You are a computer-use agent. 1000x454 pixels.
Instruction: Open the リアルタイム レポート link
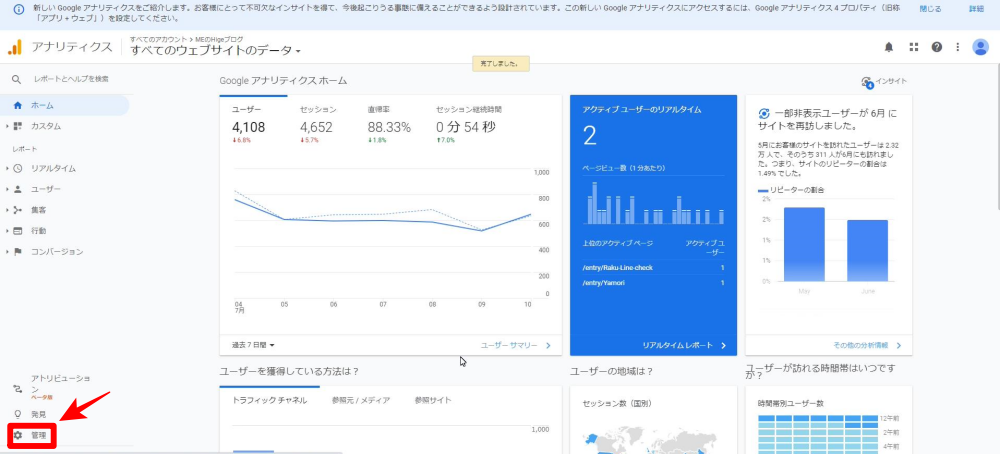(684, 345)
